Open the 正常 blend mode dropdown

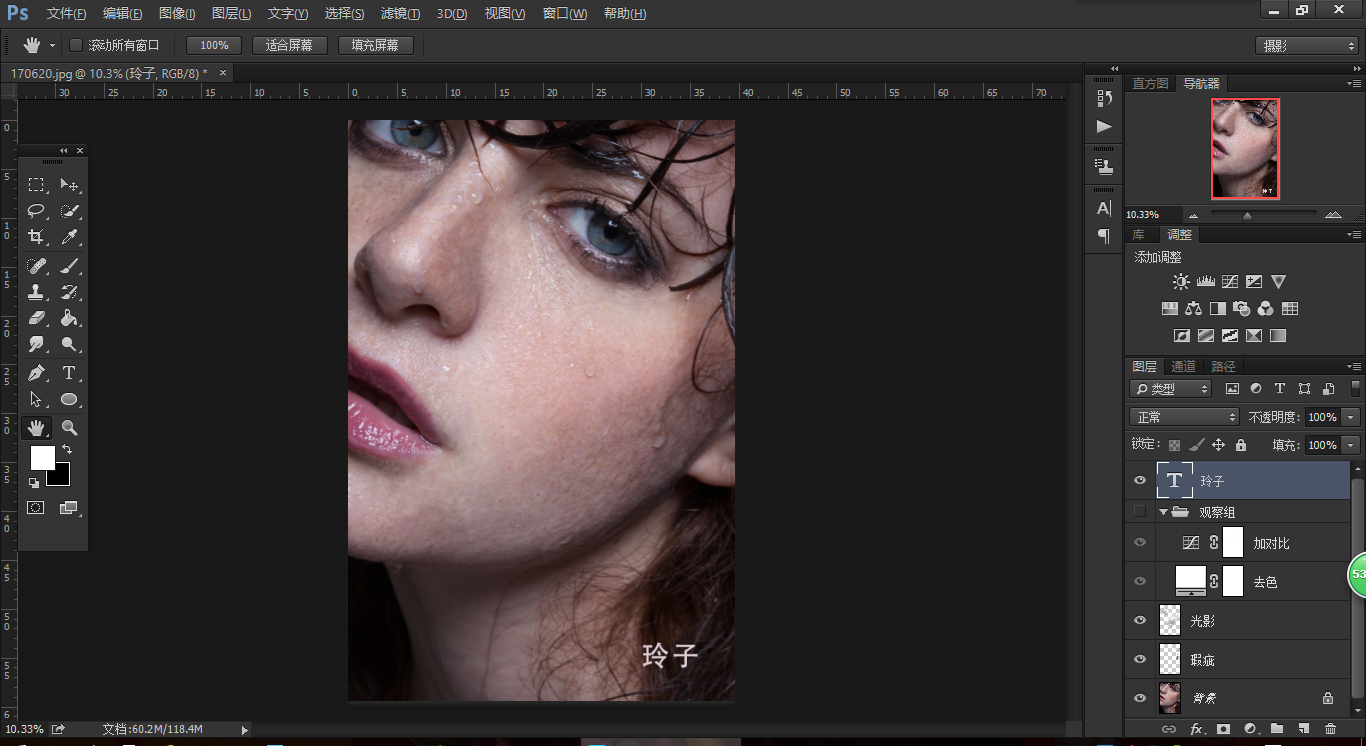pyautogui.click(x=1184, y=417)
